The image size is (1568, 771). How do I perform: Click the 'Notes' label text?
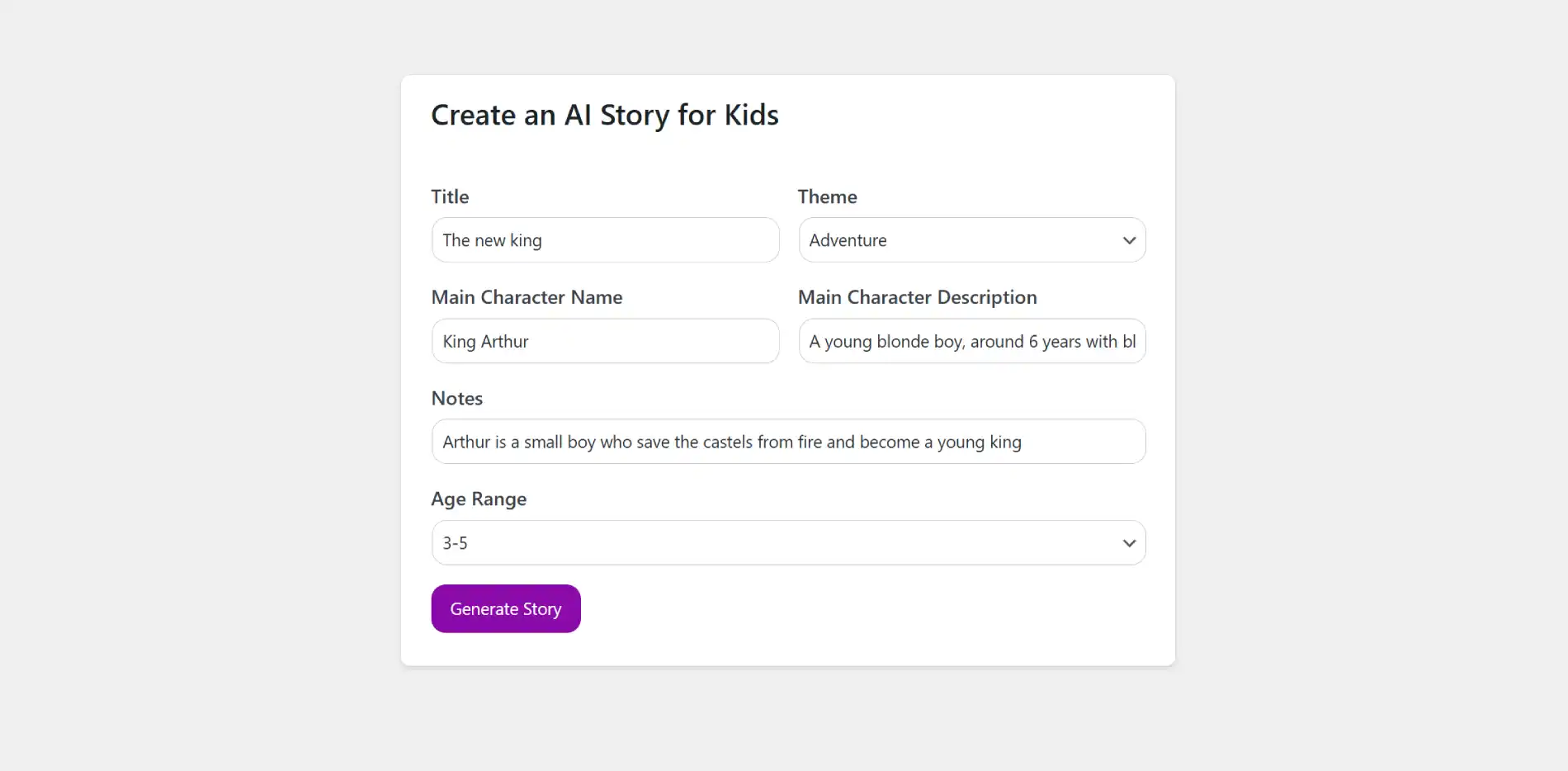click(456, 399)
